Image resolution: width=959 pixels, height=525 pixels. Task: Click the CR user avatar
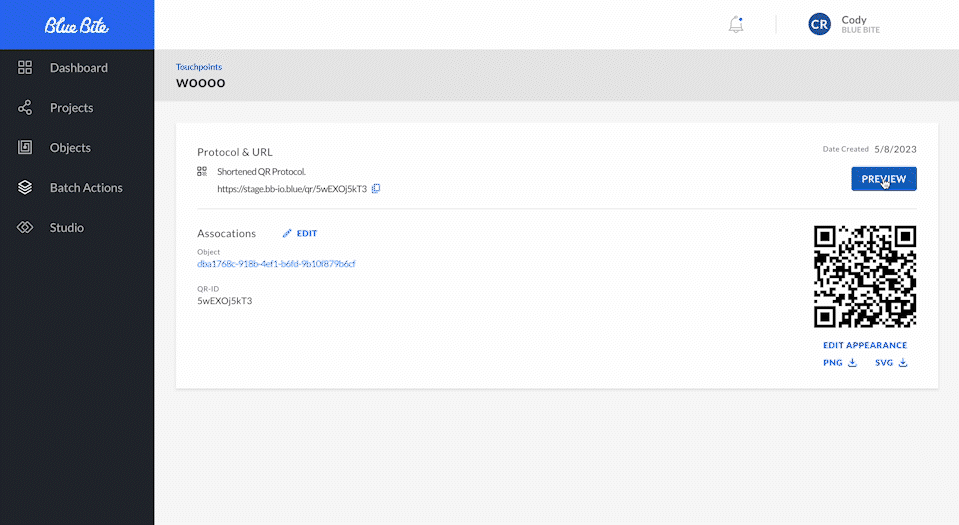point(820,25)
